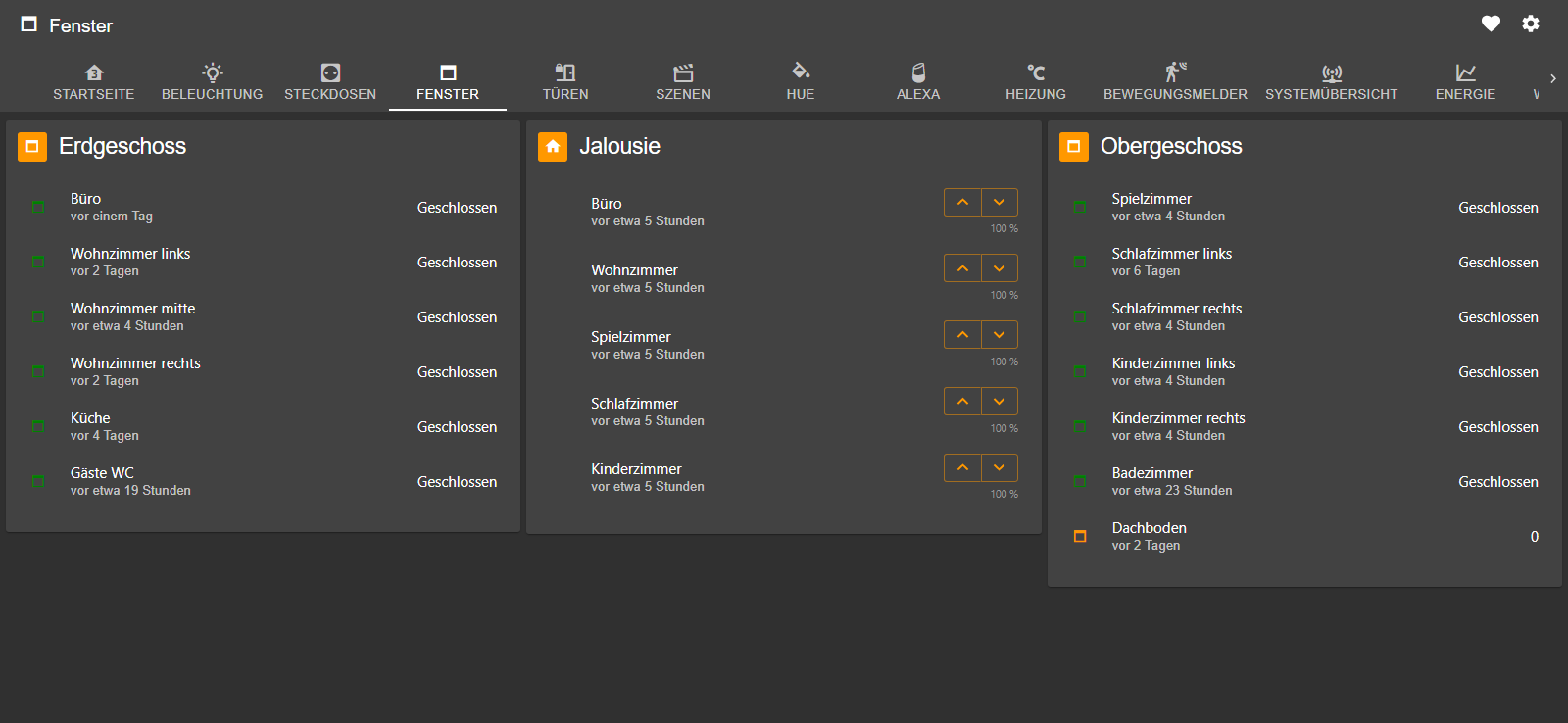Lower the Kinderzimmer Jalousie
This screenshot has width=1568, height=723.
(x=1000, y=468)
